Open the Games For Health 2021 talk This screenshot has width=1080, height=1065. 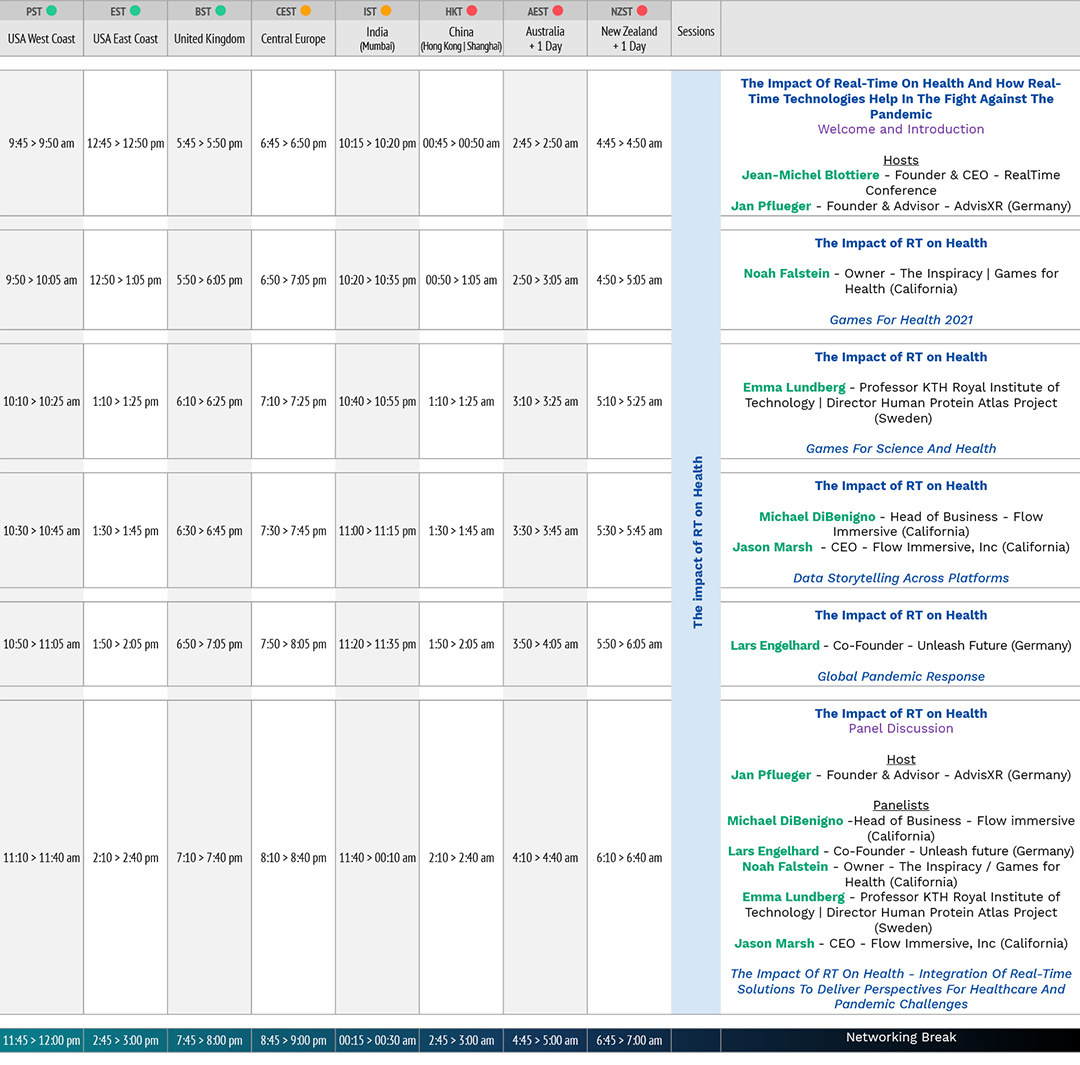click(x=901, y=320)
